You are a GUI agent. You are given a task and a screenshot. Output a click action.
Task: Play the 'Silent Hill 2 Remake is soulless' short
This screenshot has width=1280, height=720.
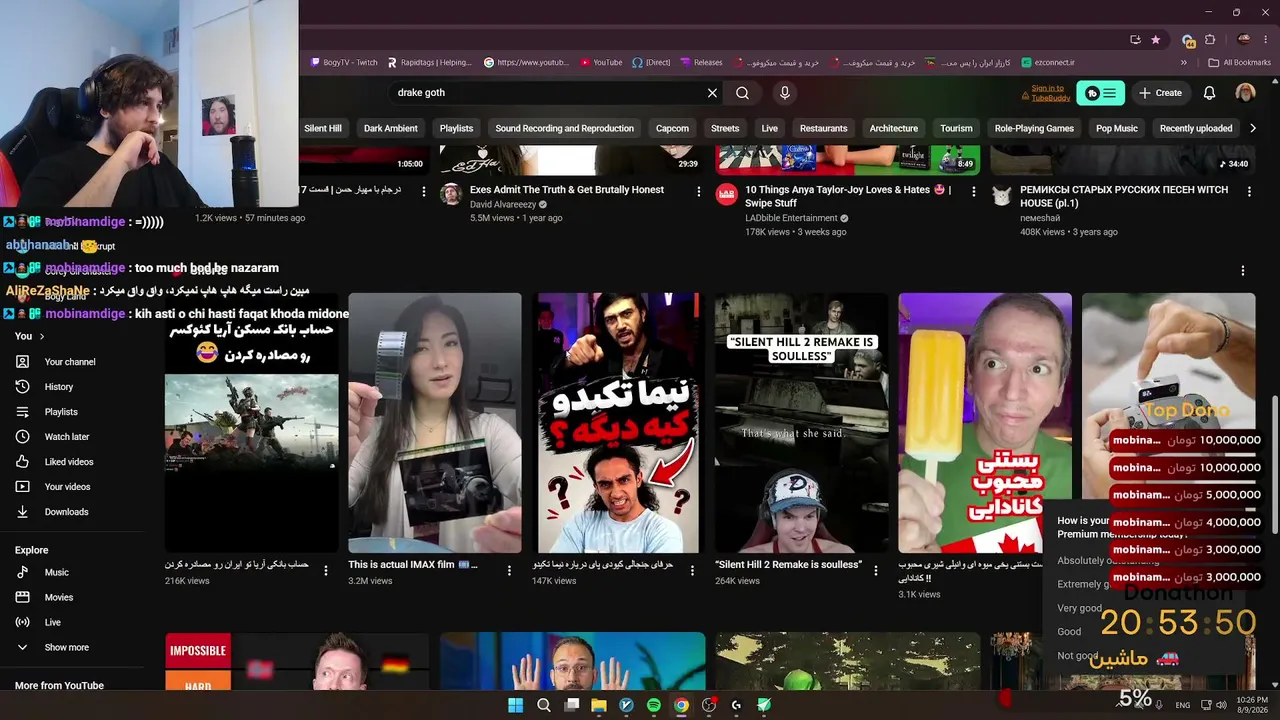pyautogui.click(x=801, y=423)
